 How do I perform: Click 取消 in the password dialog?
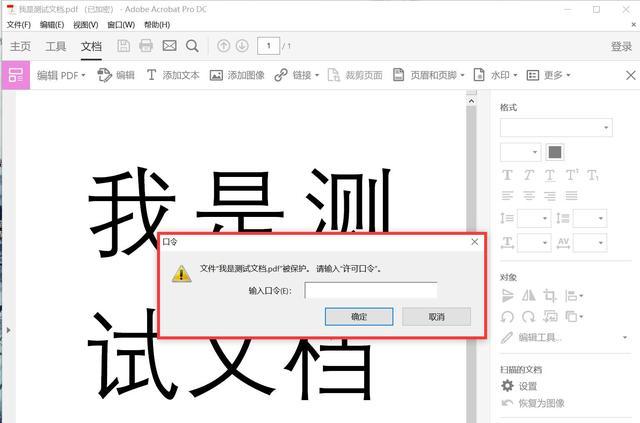pyautogui.click(x=436, y=316)
